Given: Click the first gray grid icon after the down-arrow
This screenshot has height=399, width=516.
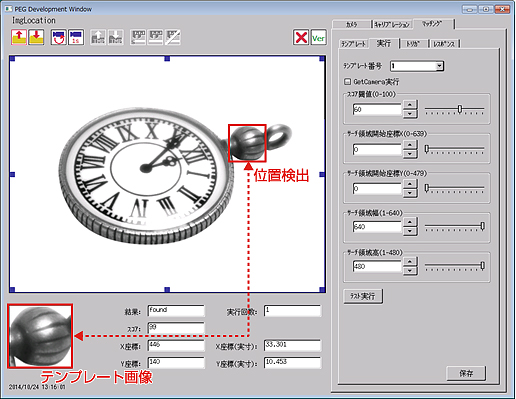Looking at the screenshot, I should click(138, 37).
